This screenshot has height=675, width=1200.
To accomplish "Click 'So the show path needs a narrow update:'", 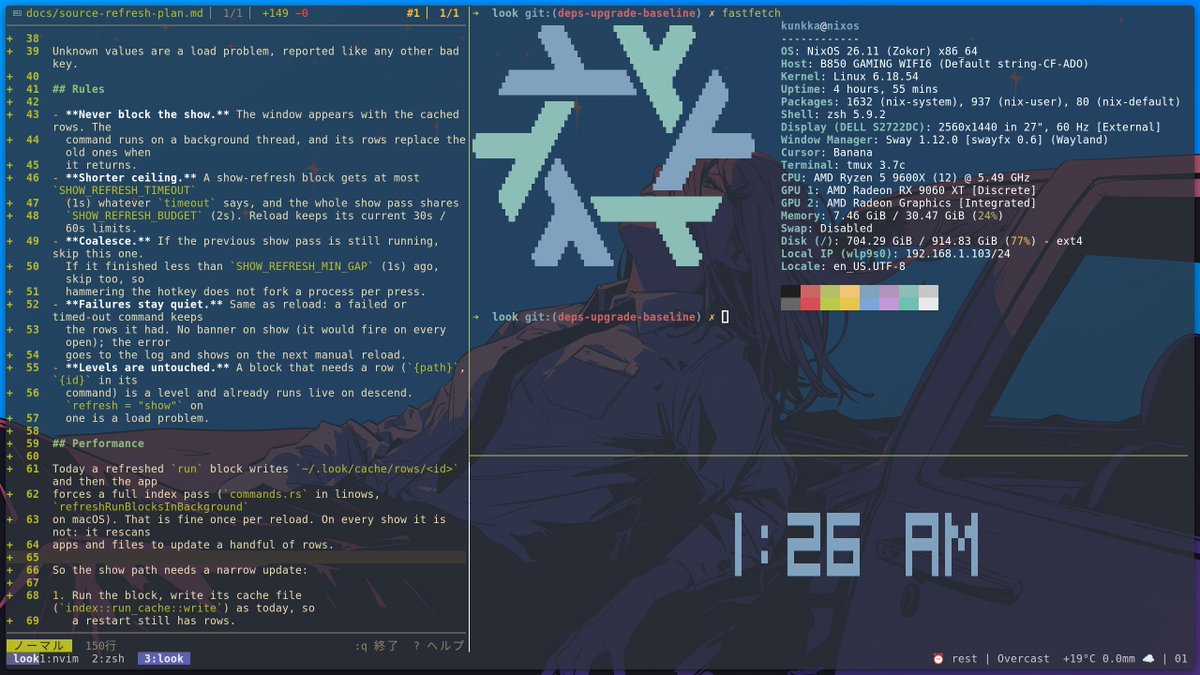I will click(x=180, y=570).
